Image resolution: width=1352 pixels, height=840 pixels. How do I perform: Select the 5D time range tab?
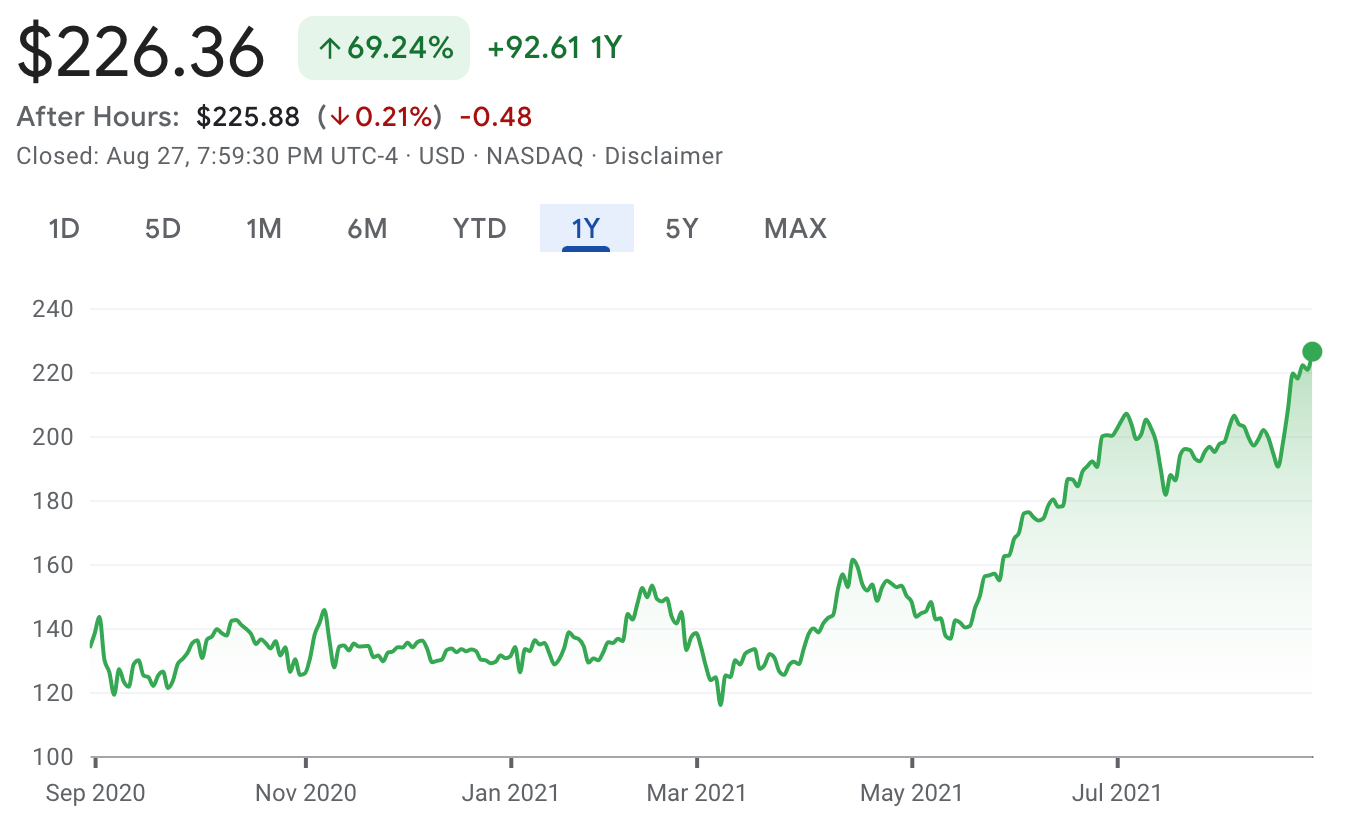(163, 229)
